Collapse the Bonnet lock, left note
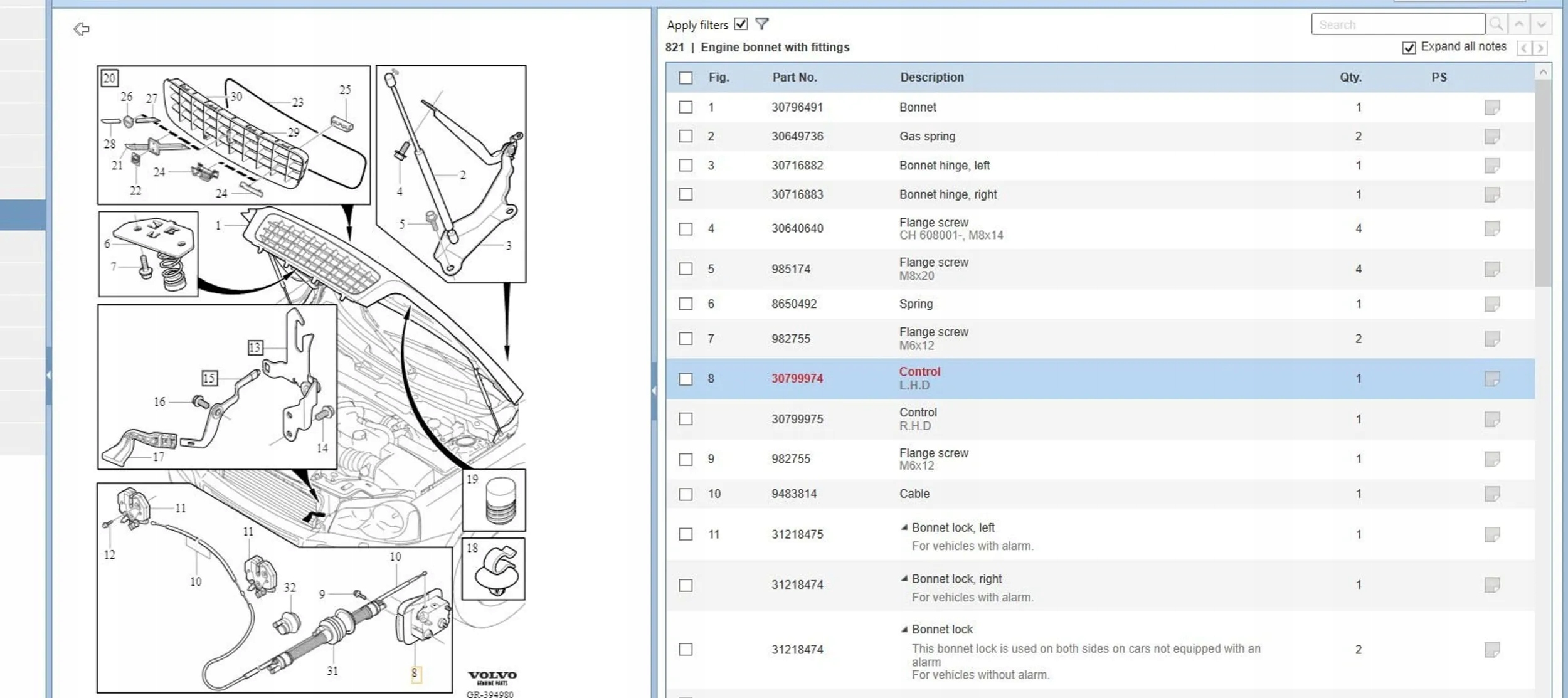 (x=904, y=527)
